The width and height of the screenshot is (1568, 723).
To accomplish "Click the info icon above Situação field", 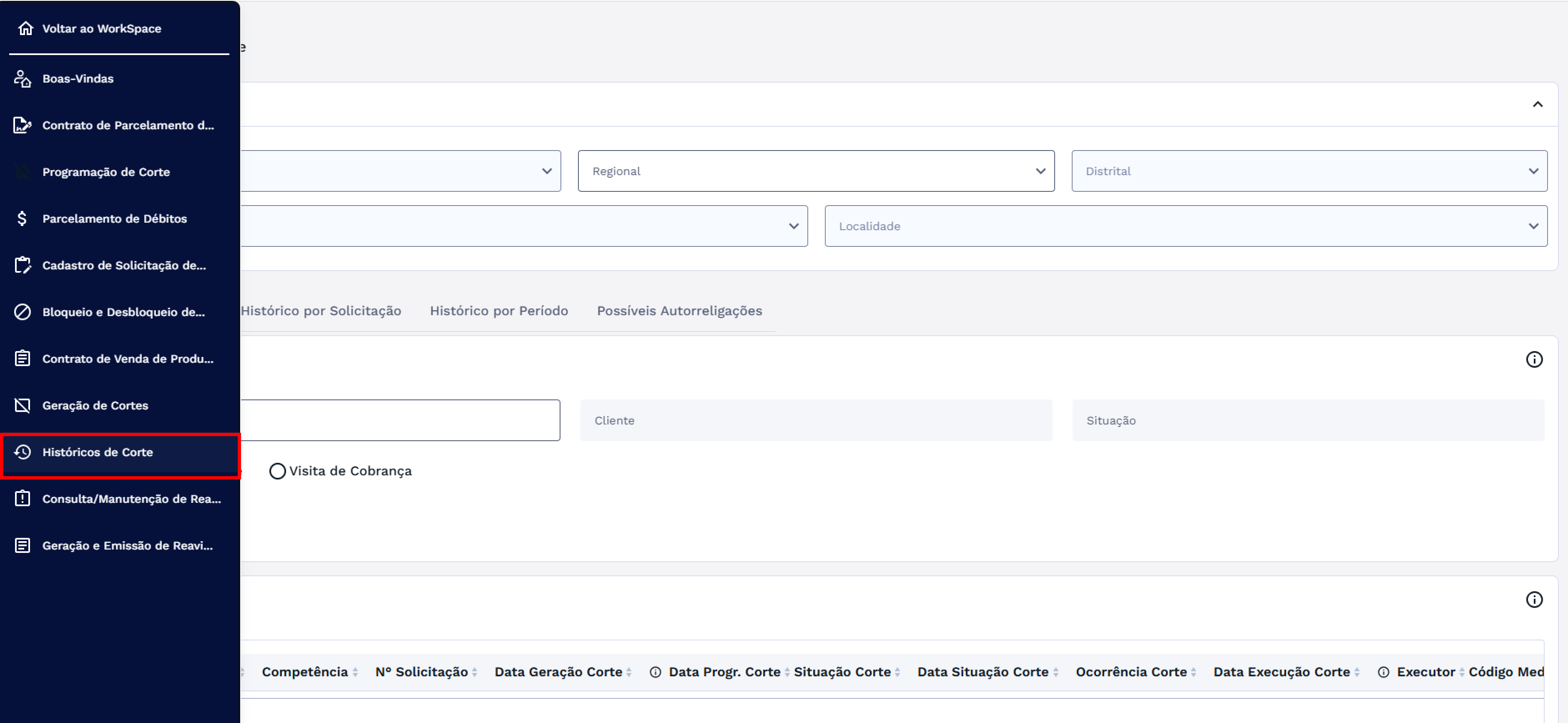I will pyautogui.click(x=1533, y=360).
